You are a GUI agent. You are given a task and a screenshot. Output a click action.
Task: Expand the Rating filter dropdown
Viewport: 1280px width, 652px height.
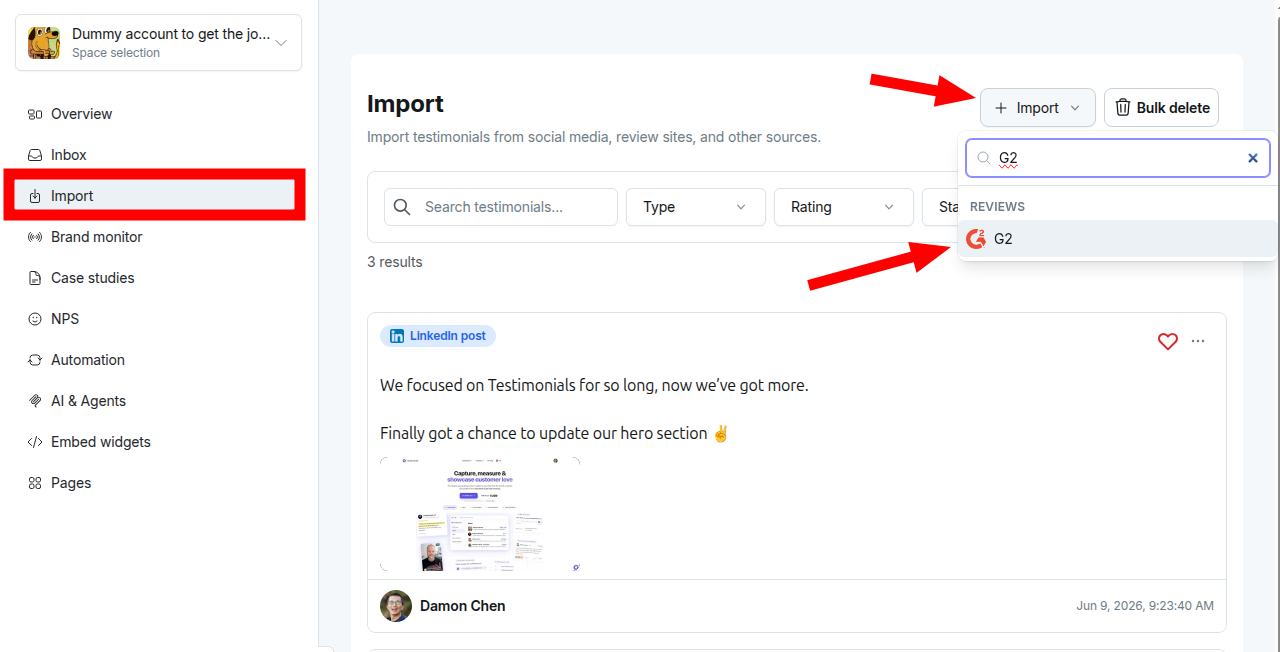(844, 207)
